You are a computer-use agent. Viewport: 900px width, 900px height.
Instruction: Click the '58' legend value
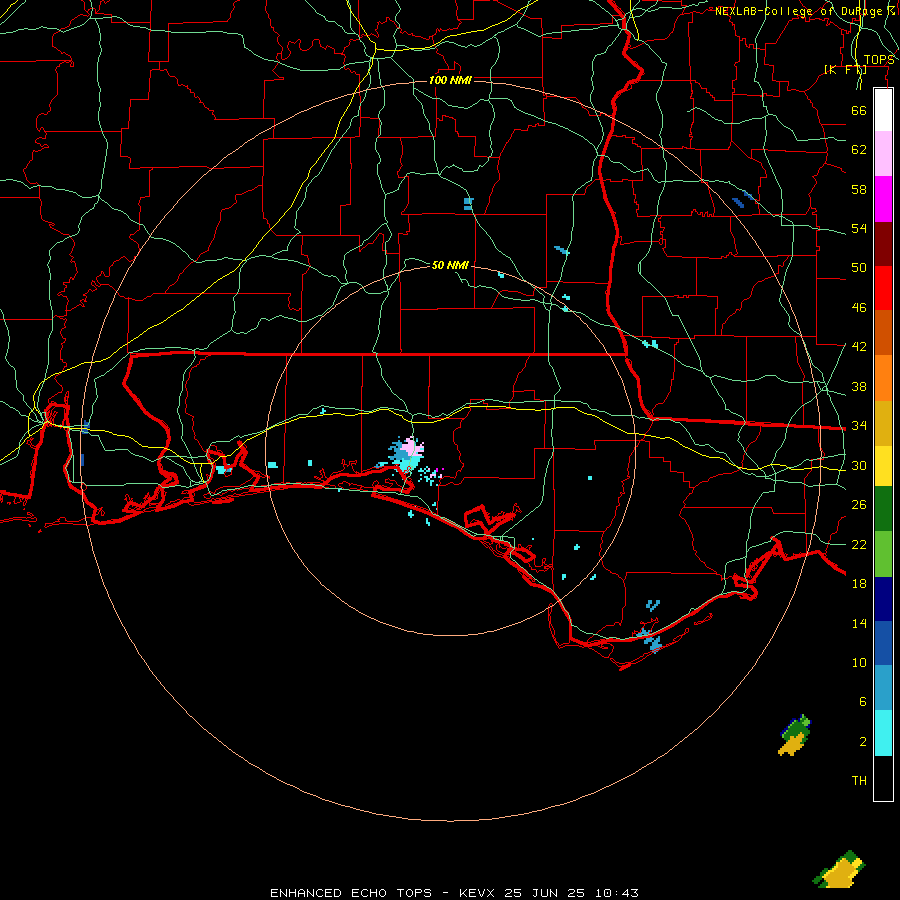pos(859,189)
